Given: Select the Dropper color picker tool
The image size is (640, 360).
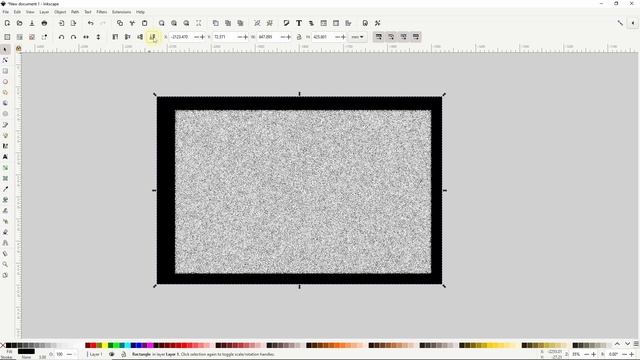Looking at the screenshot, I should pyautogui.click(x=5, y=189).
